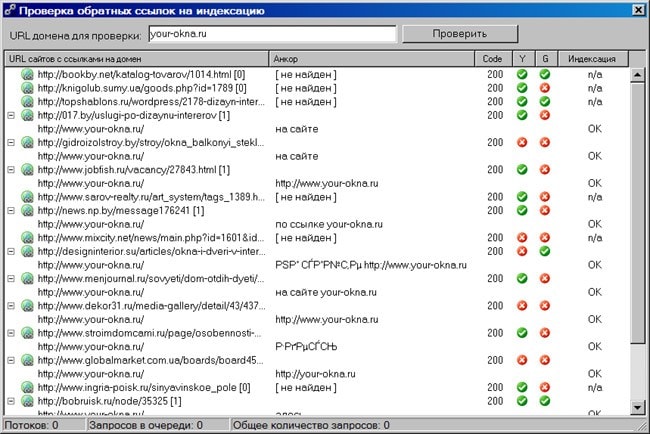Close the backlink check window

[x=638, y=10]
